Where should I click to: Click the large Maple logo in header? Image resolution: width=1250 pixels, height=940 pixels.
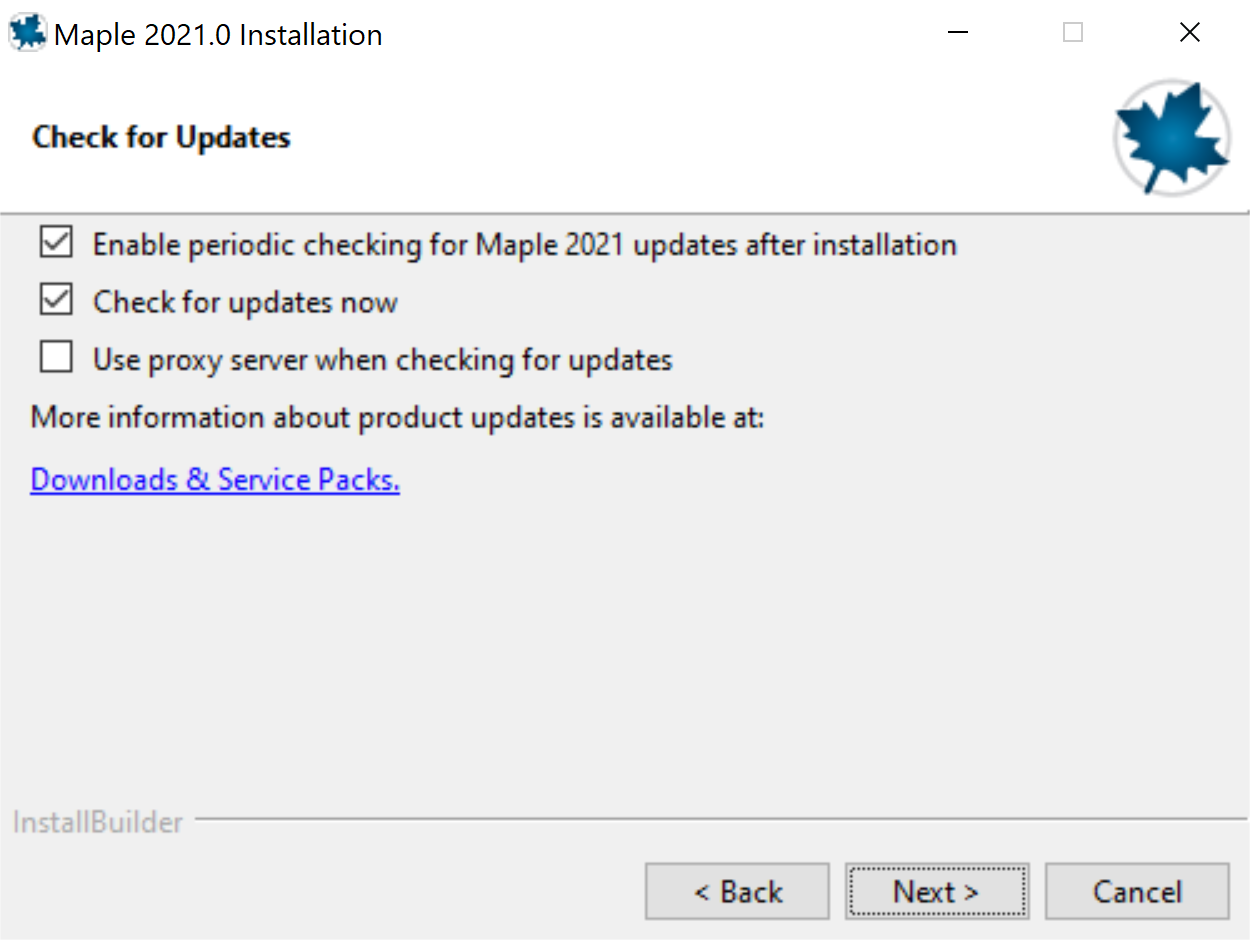[x=1171, y=139]
